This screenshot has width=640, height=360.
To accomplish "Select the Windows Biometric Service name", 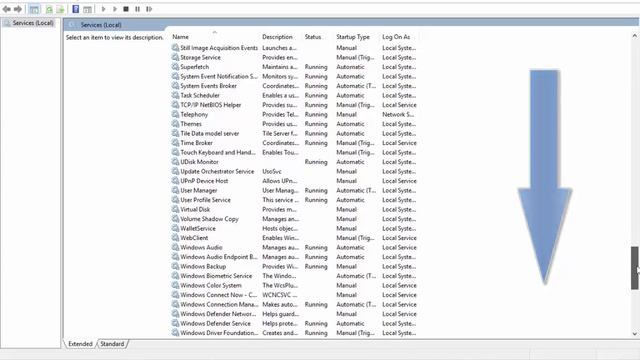I will click(216, 276).
